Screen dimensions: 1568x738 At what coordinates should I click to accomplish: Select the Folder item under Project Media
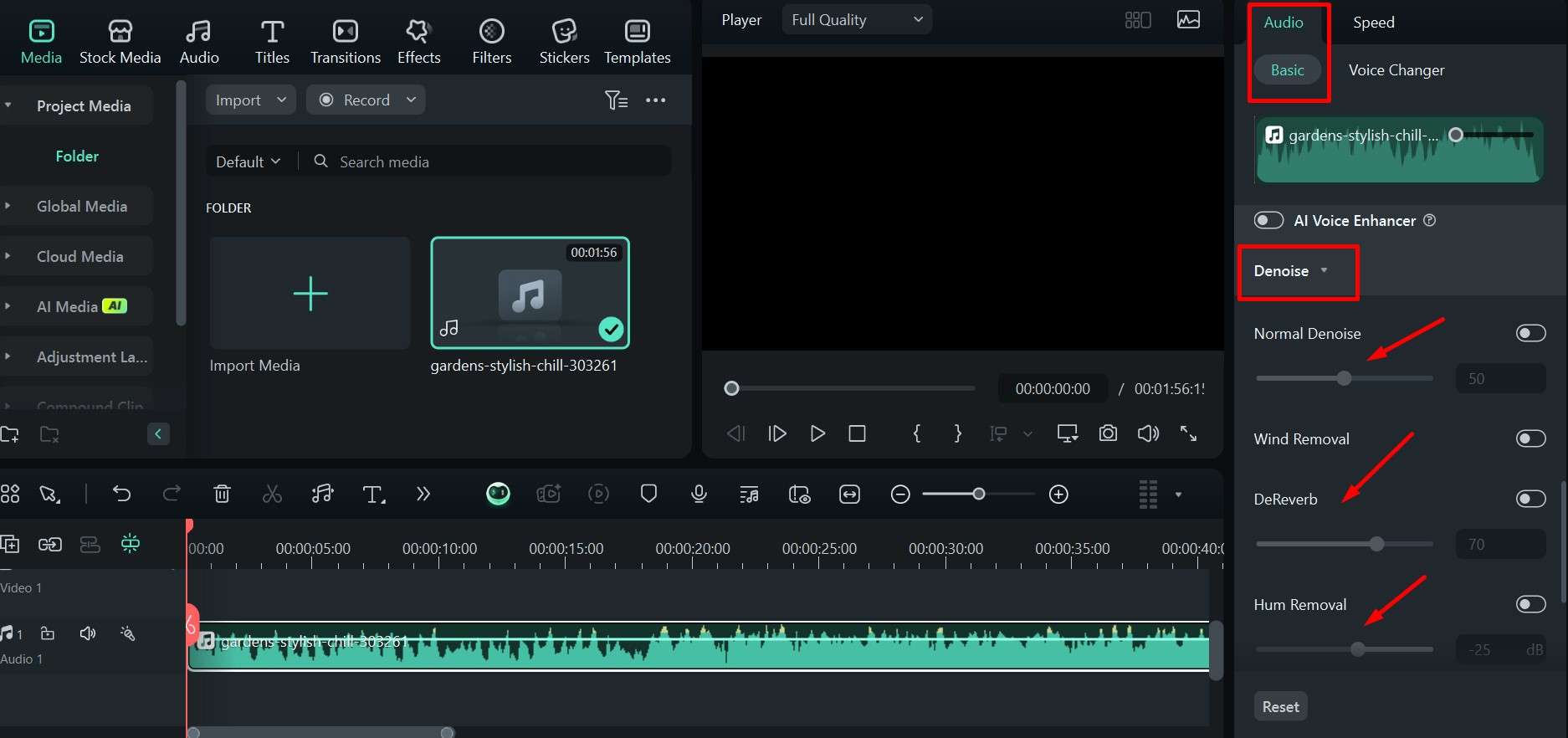(77, 156)
